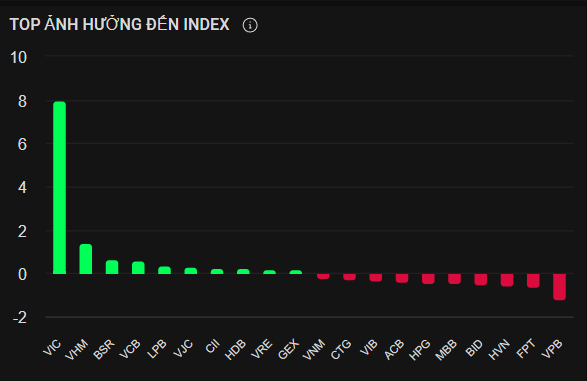The image size is (587, 381).
Task: Select the green VJC bar
Action: pos(191,271)
